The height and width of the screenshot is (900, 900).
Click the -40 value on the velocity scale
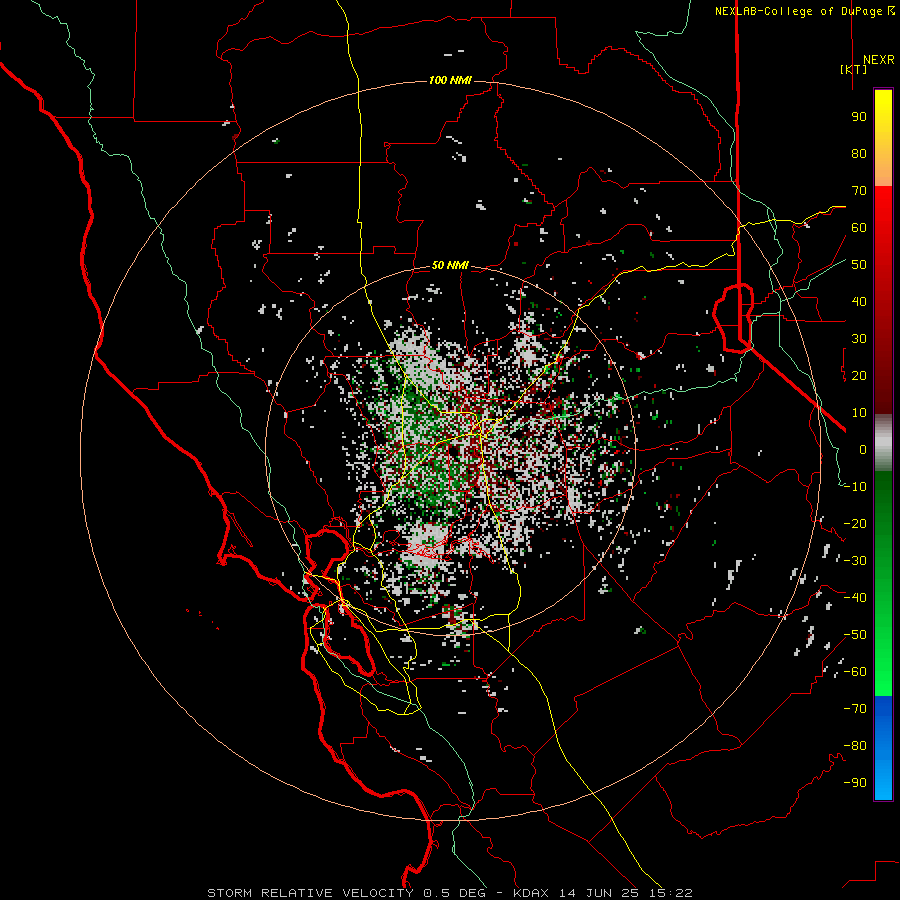pos(855,598)
